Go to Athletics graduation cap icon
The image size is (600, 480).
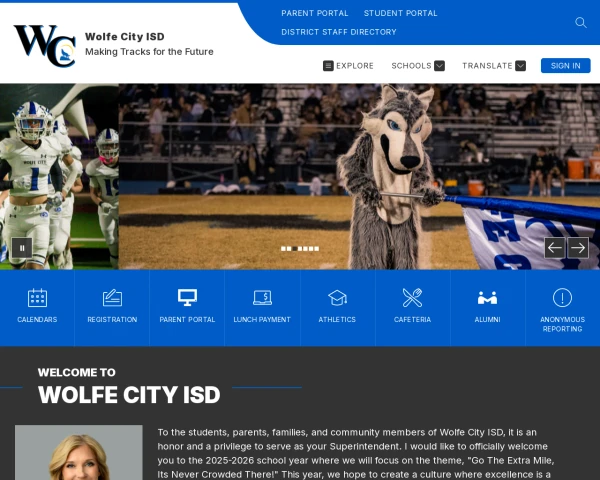pyautogui.click(x=337, y=298)
